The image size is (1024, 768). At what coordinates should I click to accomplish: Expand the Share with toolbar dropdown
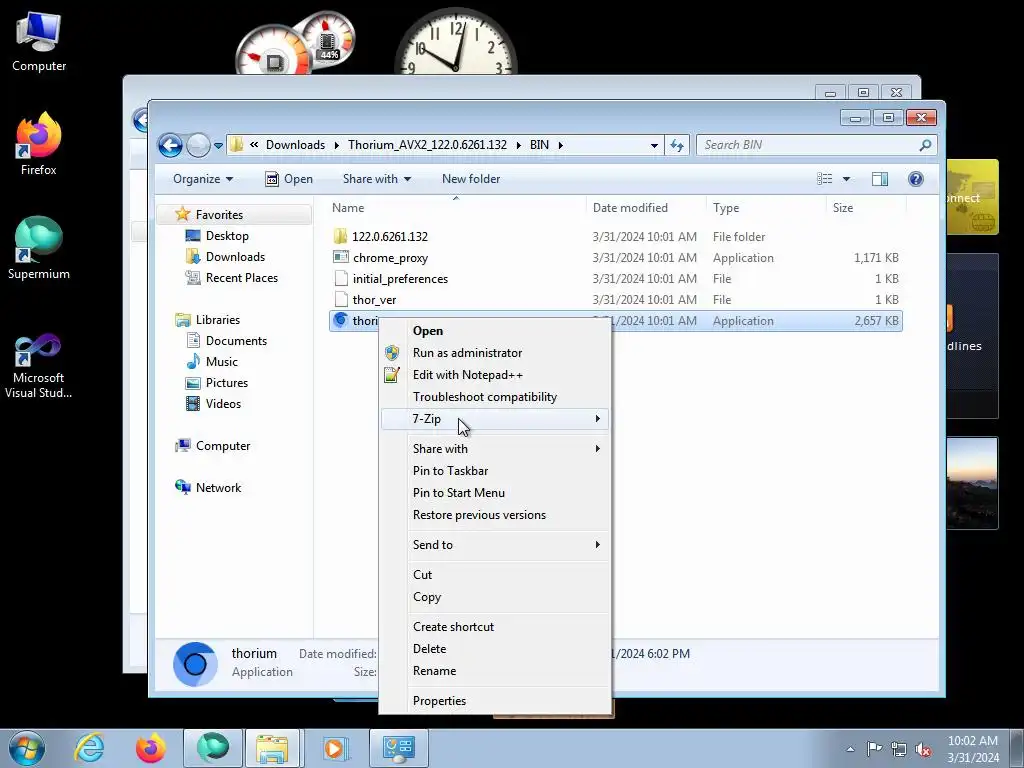point(377,179)
